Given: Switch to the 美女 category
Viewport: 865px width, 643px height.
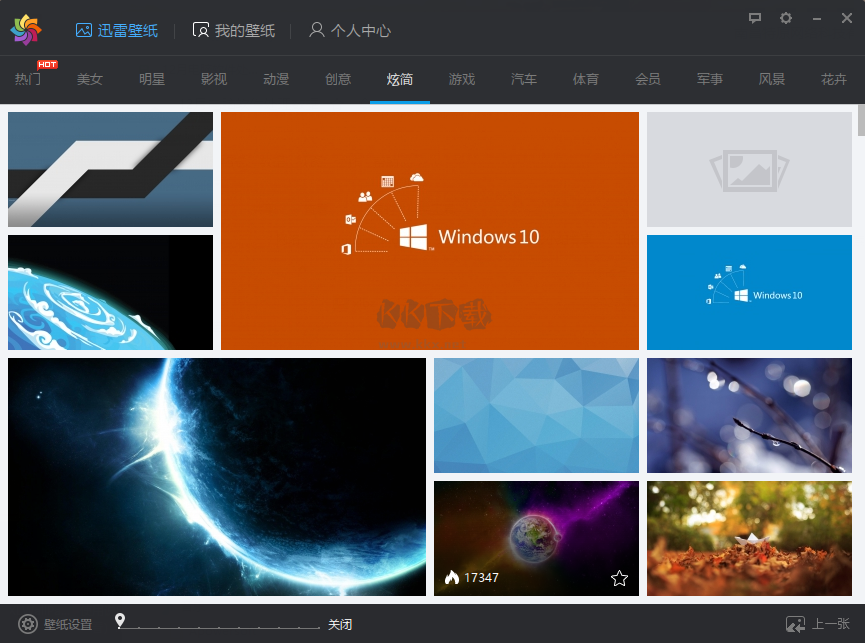Looking at the screenshot, I should coord(90,79).
